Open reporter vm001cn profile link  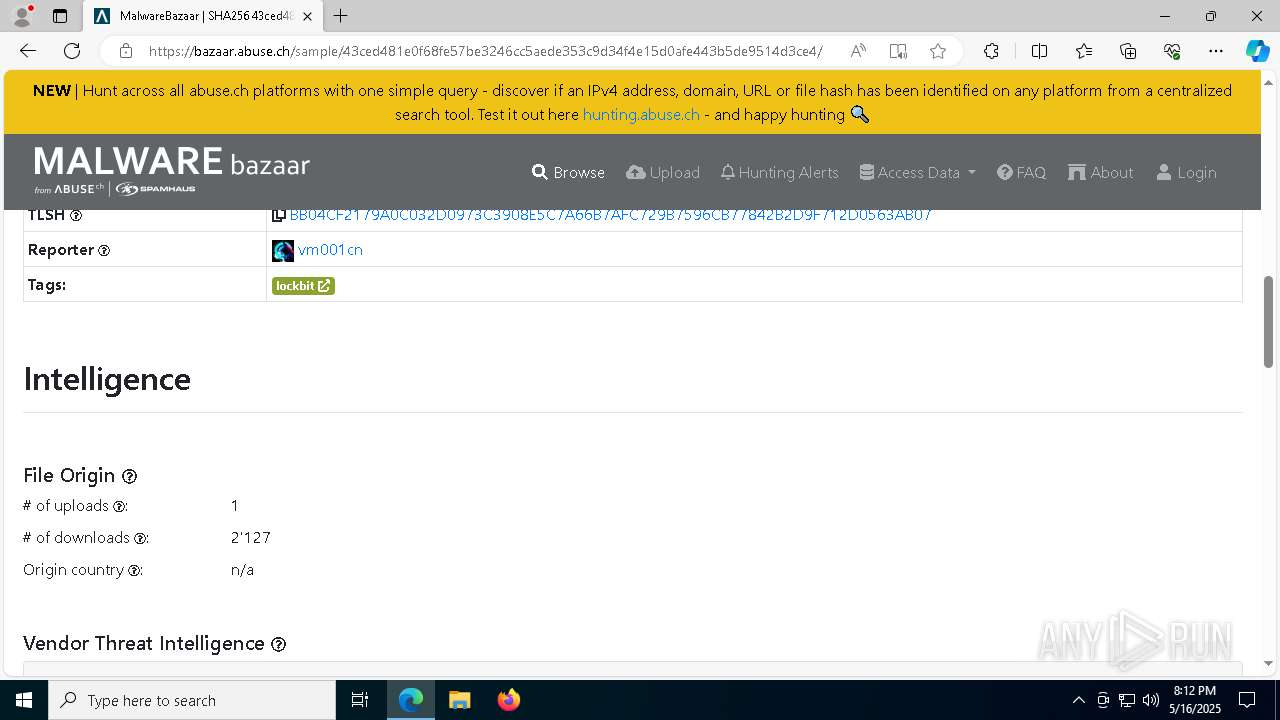point(330,250)
